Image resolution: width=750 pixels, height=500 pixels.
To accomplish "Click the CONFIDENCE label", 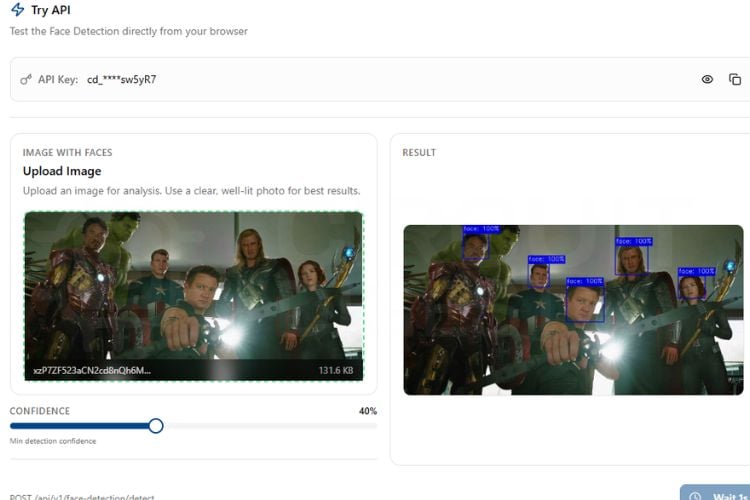I will 40,411.
